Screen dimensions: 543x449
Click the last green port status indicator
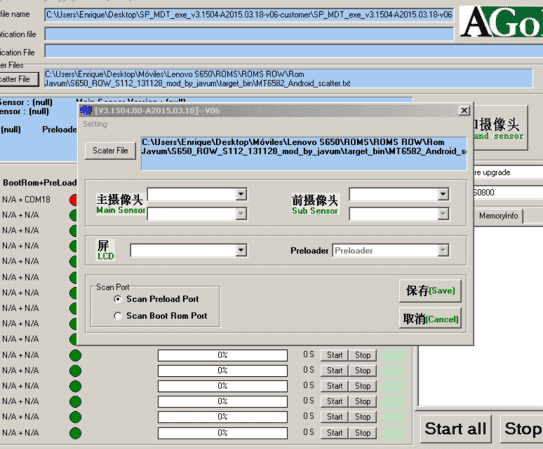(75, 433)
